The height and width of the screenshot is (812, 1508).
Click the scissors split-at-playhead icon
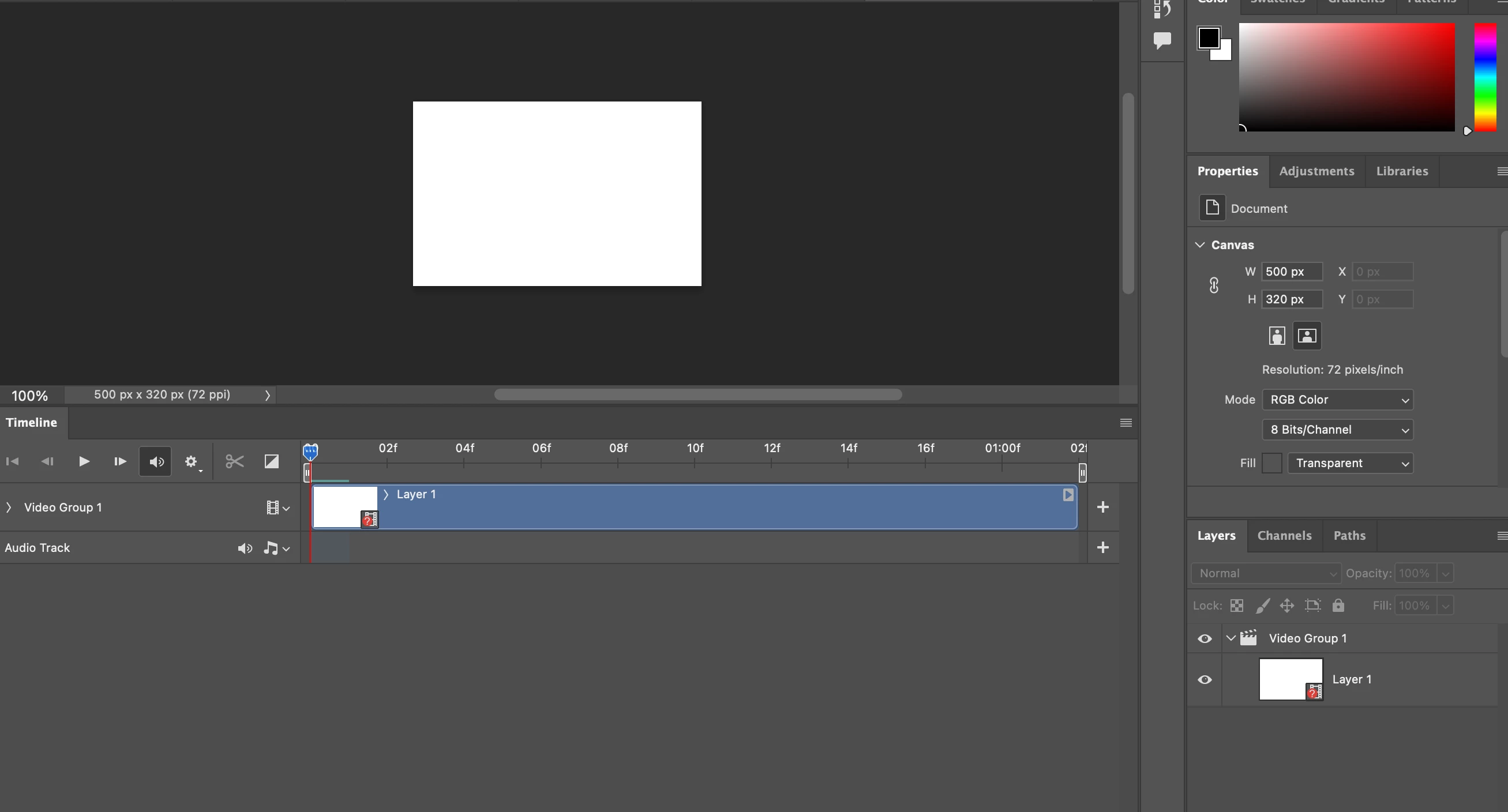tap(234, 461)
